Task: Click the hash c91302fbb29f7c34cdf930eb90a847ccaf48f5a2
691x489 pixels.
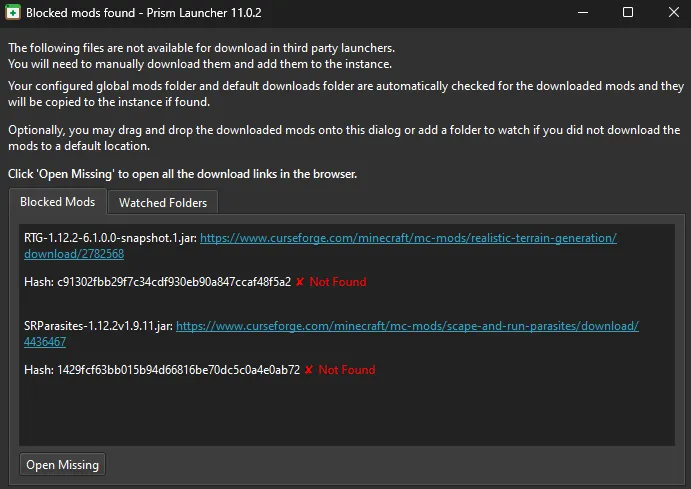Action: (174, 282)
